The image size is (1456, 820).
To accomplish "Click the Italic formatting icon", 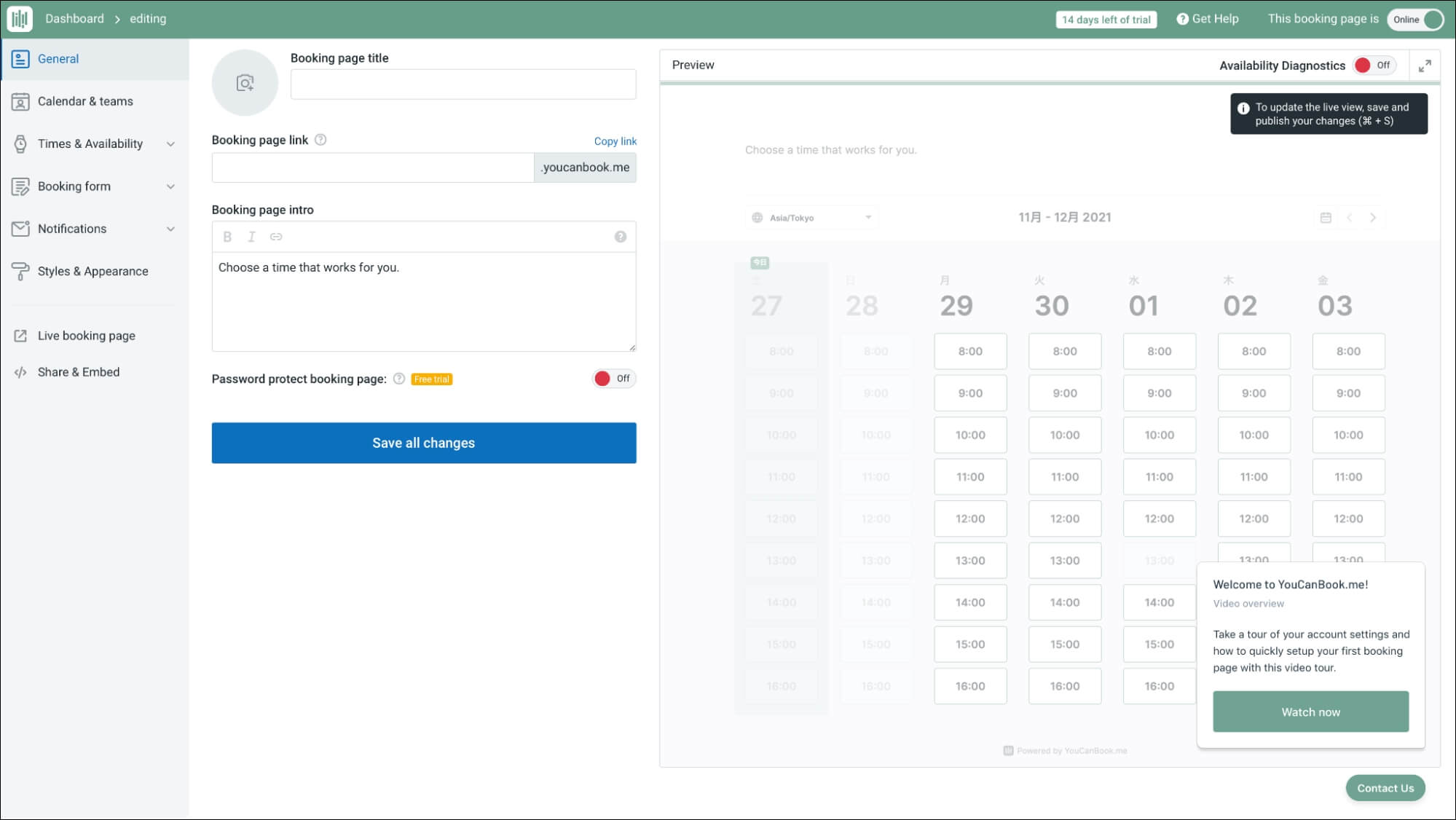I will (251, 237).
